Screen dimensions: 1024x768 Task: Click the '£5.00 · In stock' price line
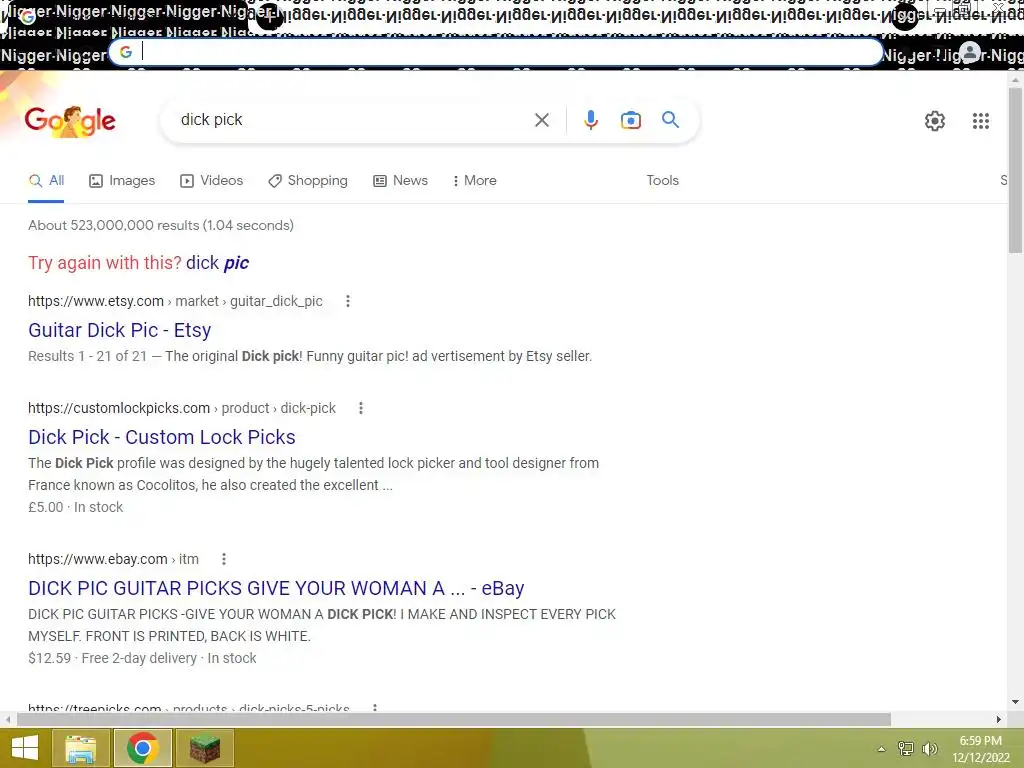pyautogui.click(x=75, y=507)
